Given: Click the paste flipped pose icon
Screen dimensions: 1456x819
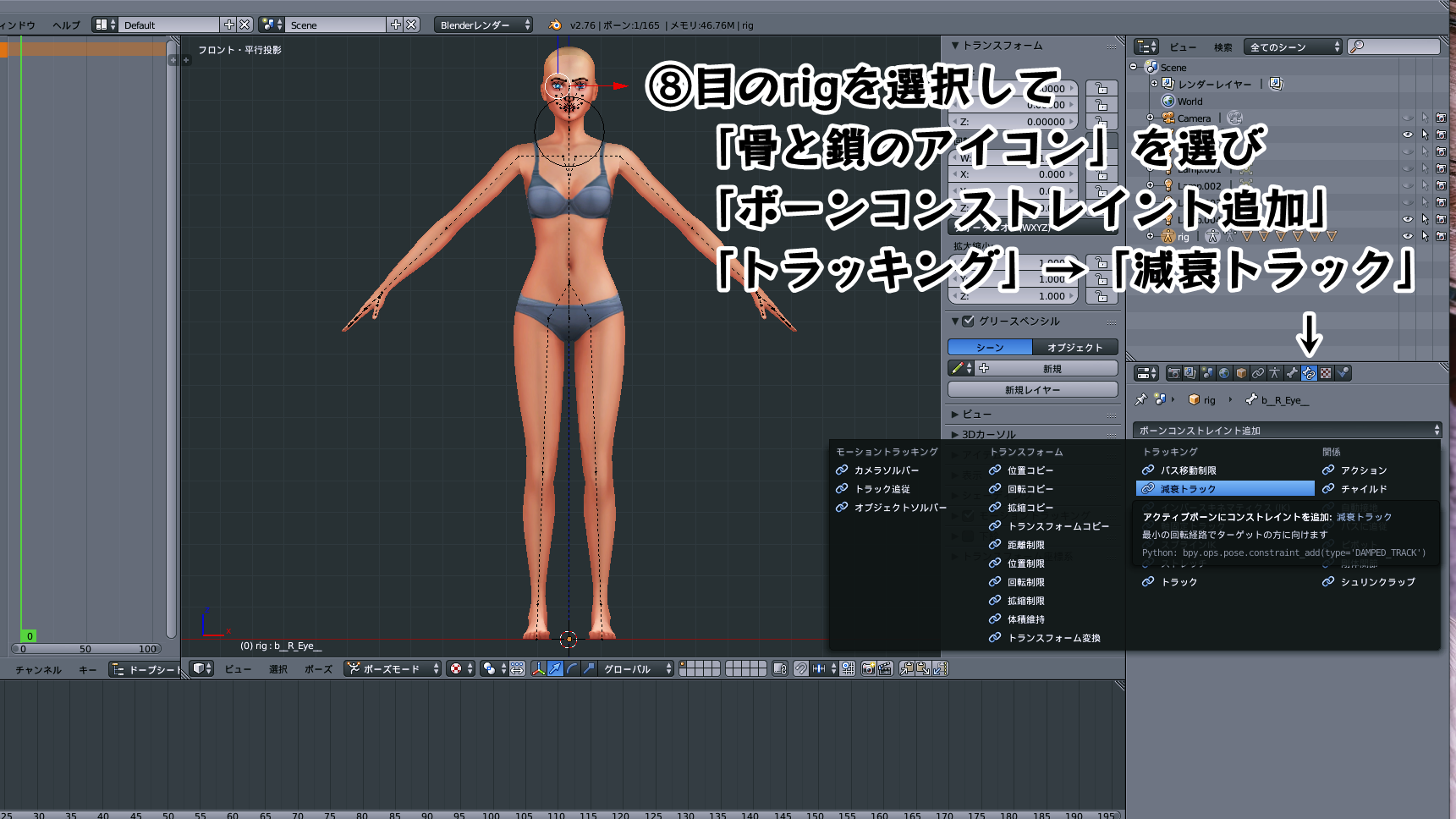Looking at the screenshot, I should click(940, 668).
